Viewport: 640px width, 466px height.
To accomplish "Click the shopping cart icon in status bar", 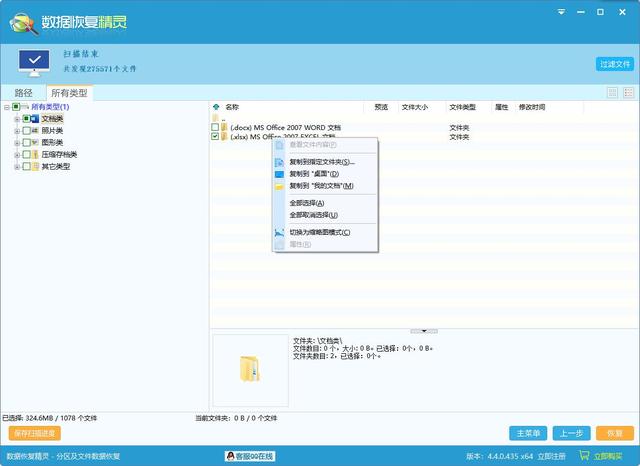I will coord(584,455).
